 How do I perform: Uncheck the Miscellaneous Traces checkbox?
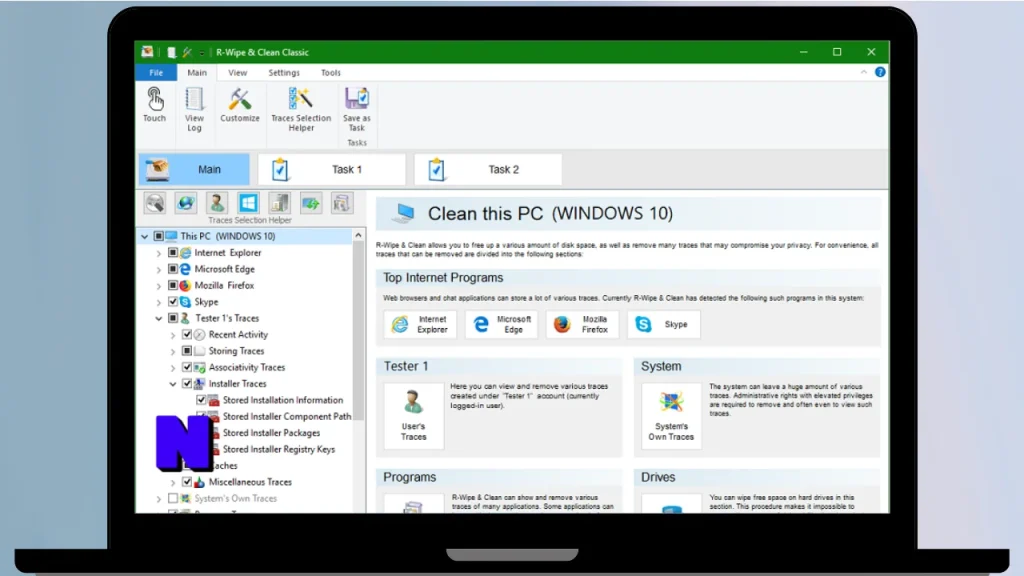tap(187, 482)
